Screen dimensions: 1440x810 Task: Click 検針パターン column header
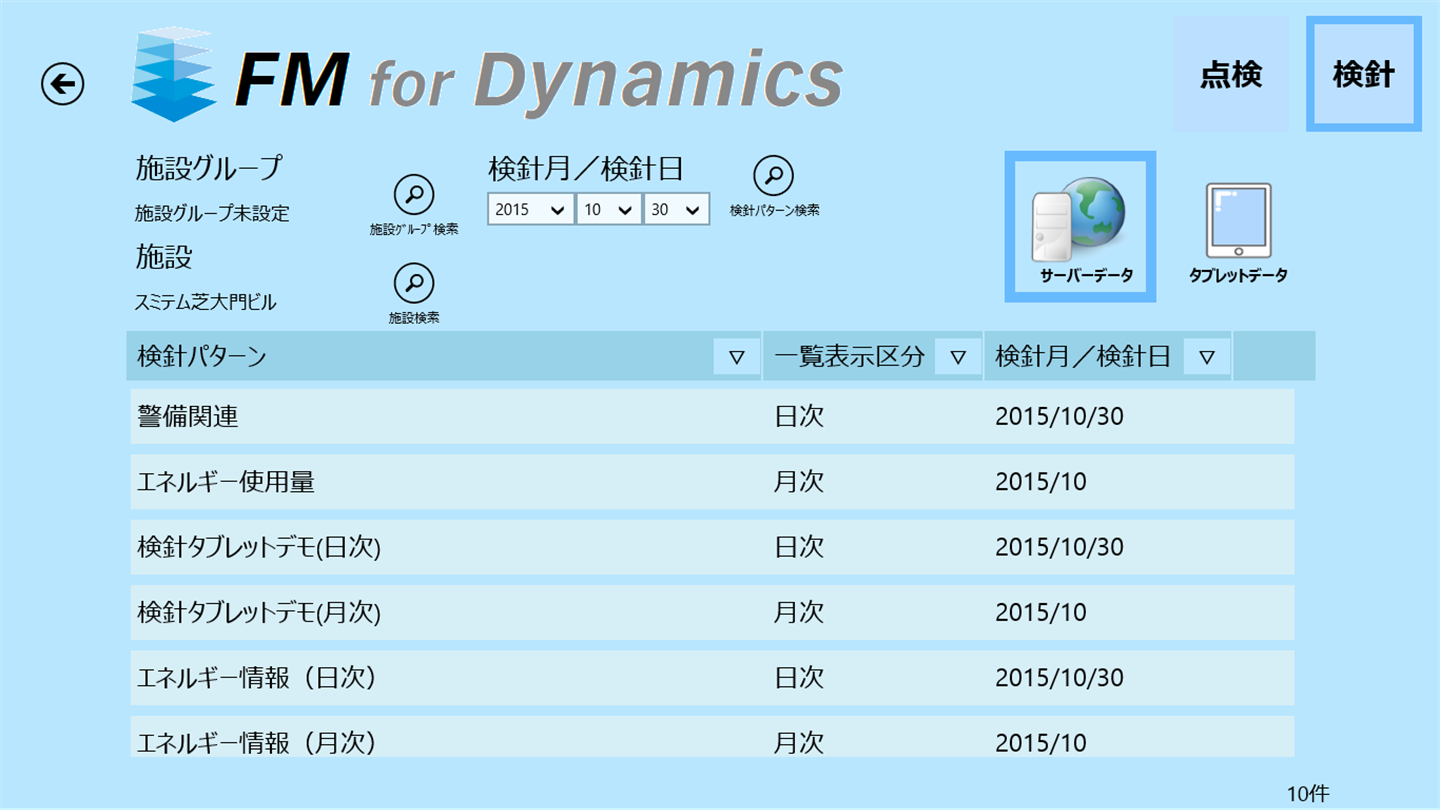[444, 356]
